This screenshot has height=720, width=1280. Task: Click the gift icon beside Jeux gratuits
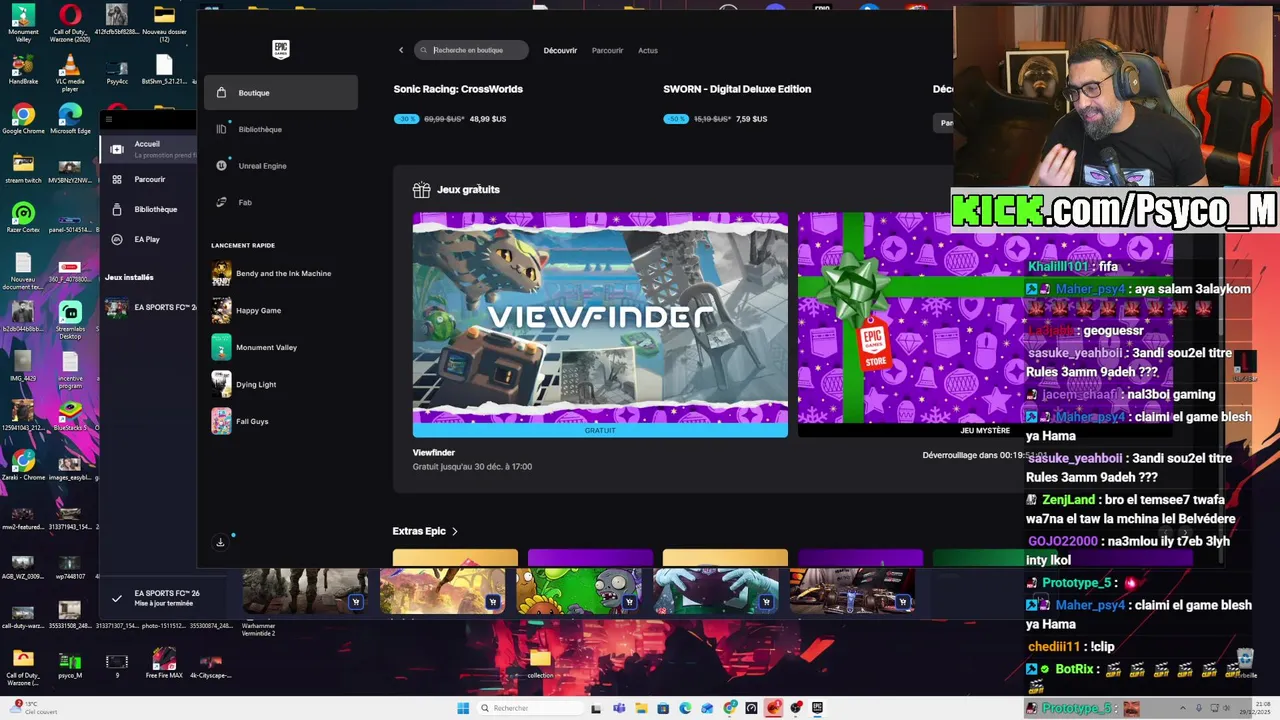coord(421,190)
